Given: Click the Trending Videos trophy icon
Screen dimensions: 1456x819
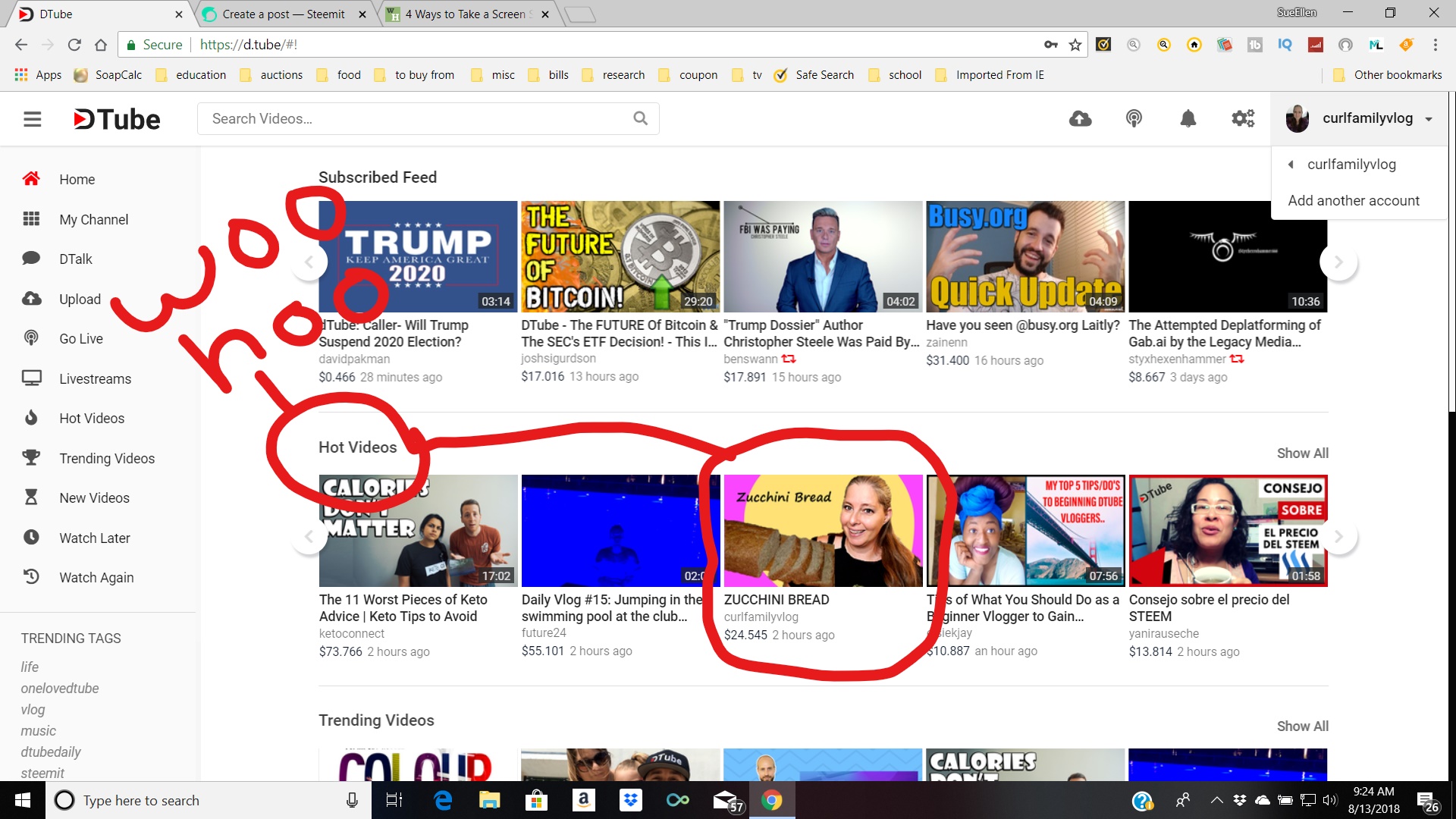Looking at the screenshot, I should [31, 458].
